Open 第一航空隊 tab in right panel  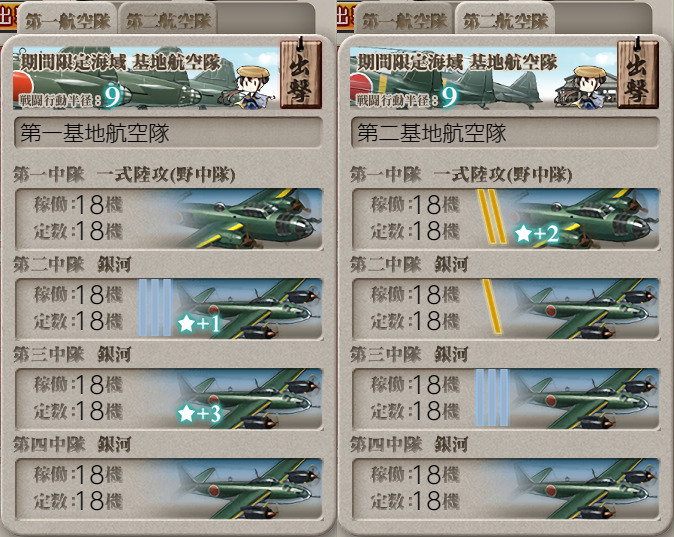point(404,21)
